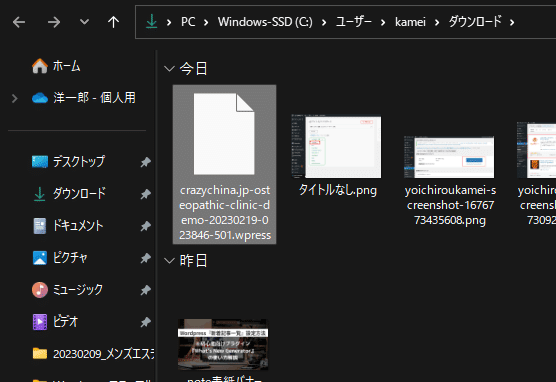Click pin icon beside ピクチャ
Image resolution: width=556 pixels, height=382 pixels.
coord(145,258)
